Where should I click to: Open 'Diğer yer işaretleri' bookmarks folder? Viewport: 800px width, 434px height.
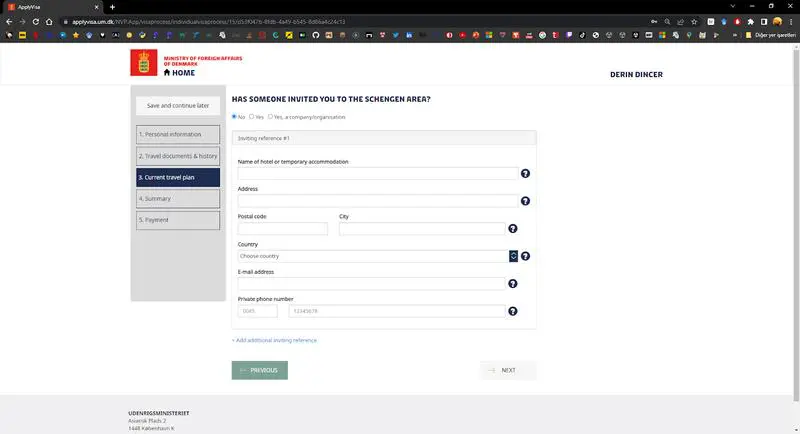(x=770, y=35)
